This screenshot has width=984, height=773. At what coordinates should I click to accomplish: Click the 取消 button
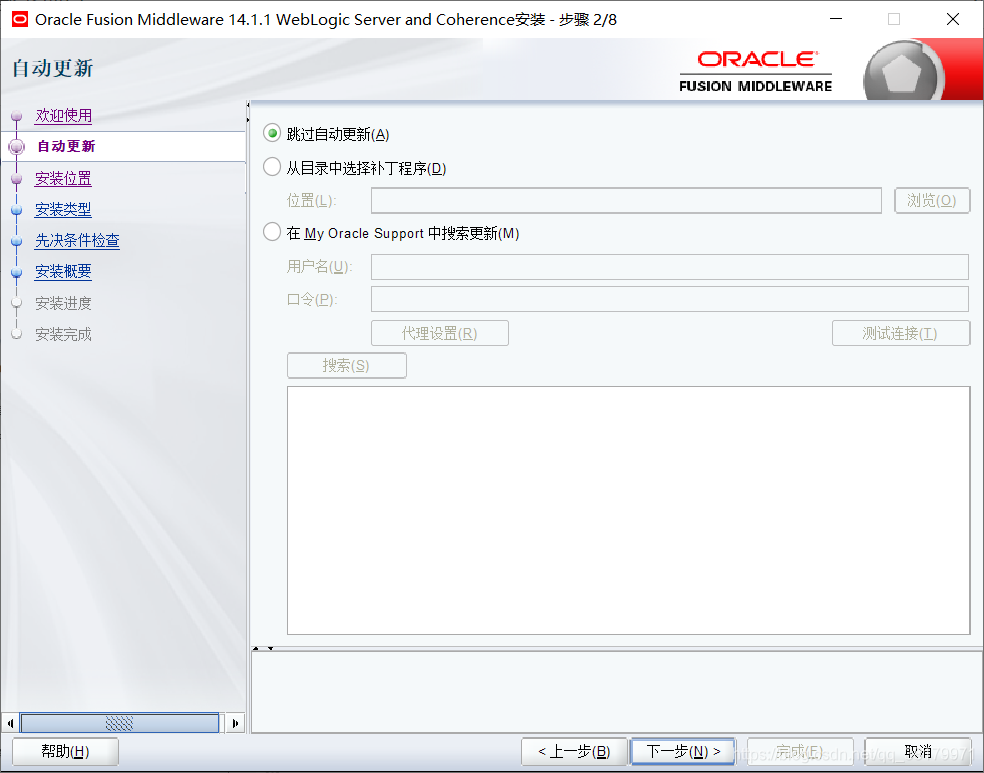pos(918,751)
